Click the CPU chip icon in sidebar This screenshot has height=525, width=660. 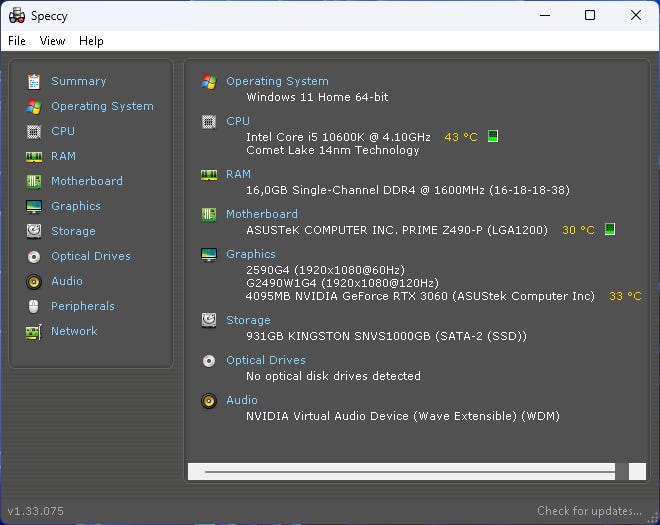tap(34, 132)
